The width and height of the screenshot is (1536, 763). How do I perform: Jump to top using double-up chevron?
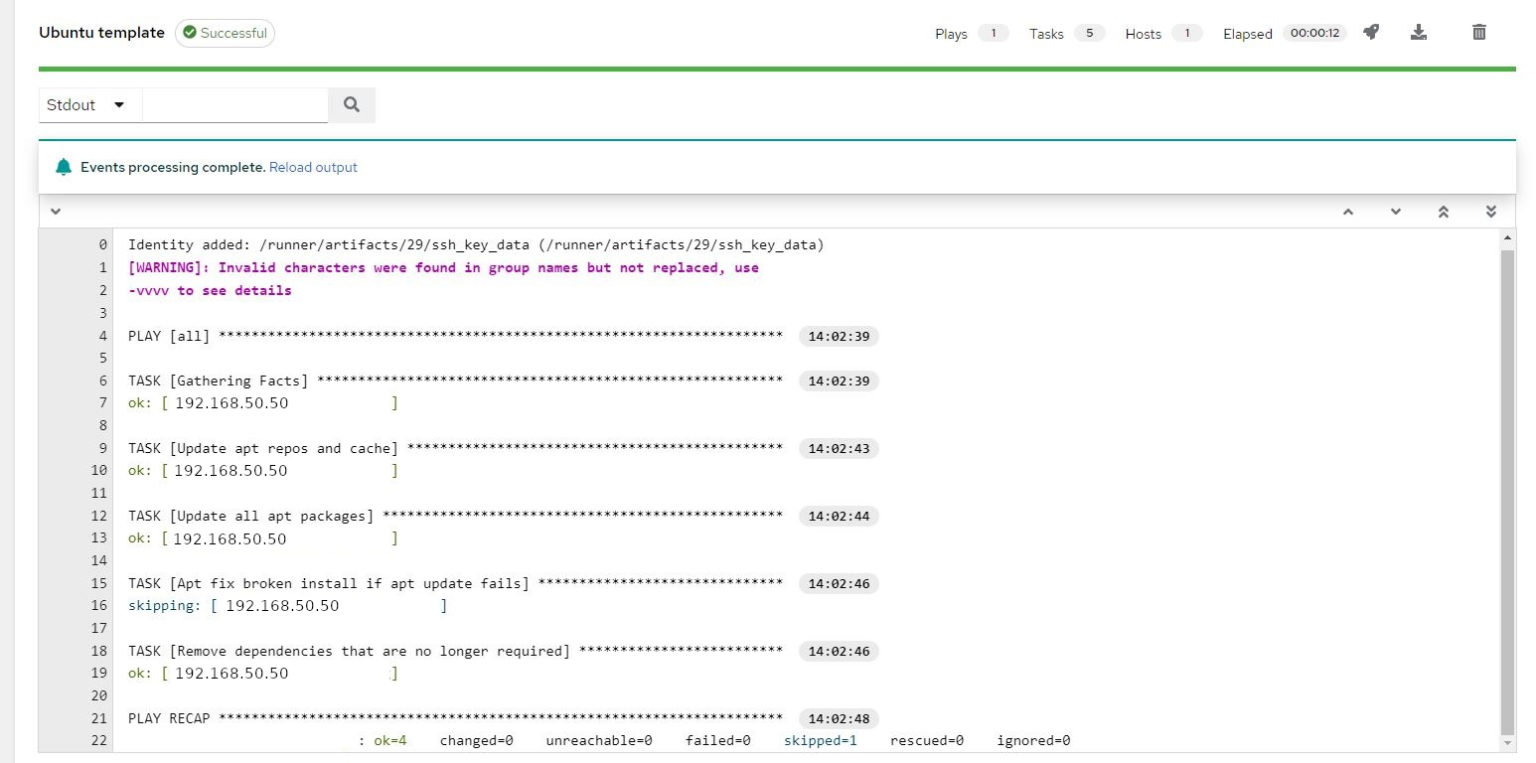1443,212
